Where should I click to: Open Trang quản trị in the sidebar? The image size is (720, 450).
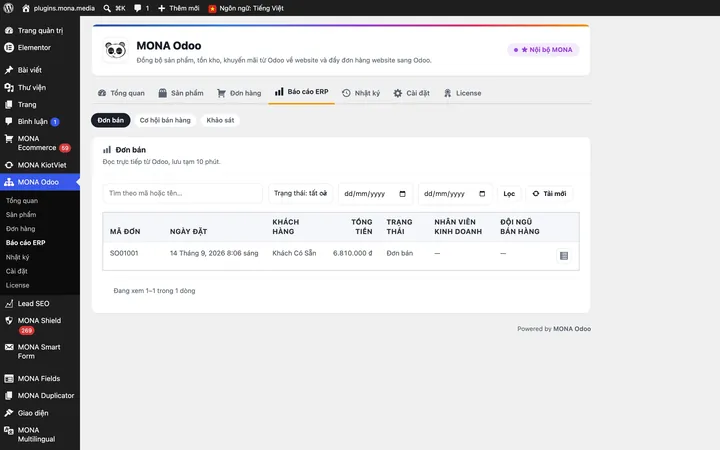40,30
